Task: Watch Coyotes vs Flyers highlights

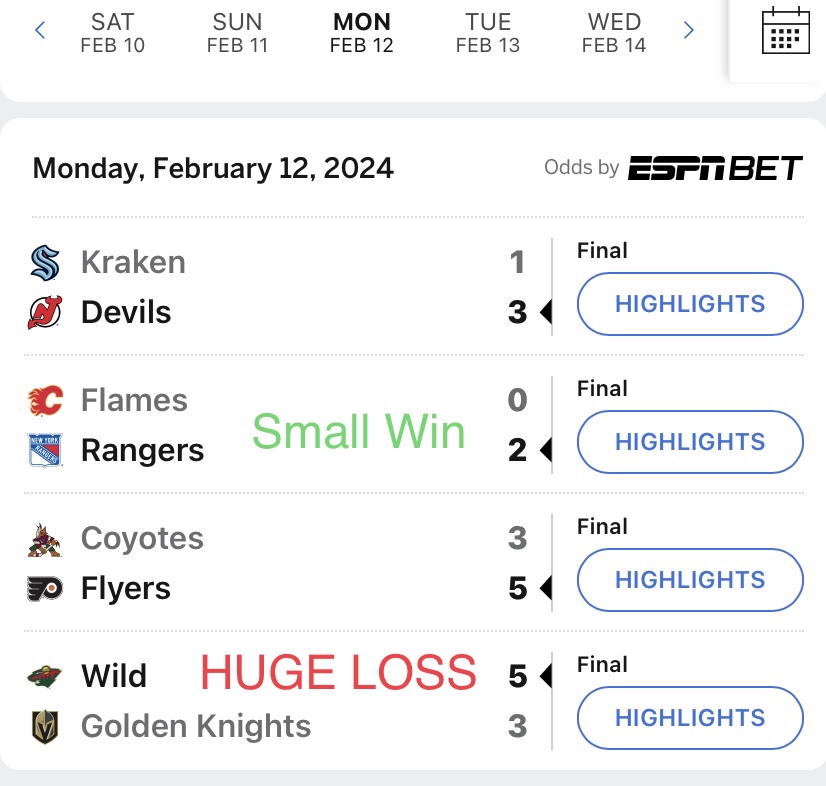Action: click(x=690, y=580)
